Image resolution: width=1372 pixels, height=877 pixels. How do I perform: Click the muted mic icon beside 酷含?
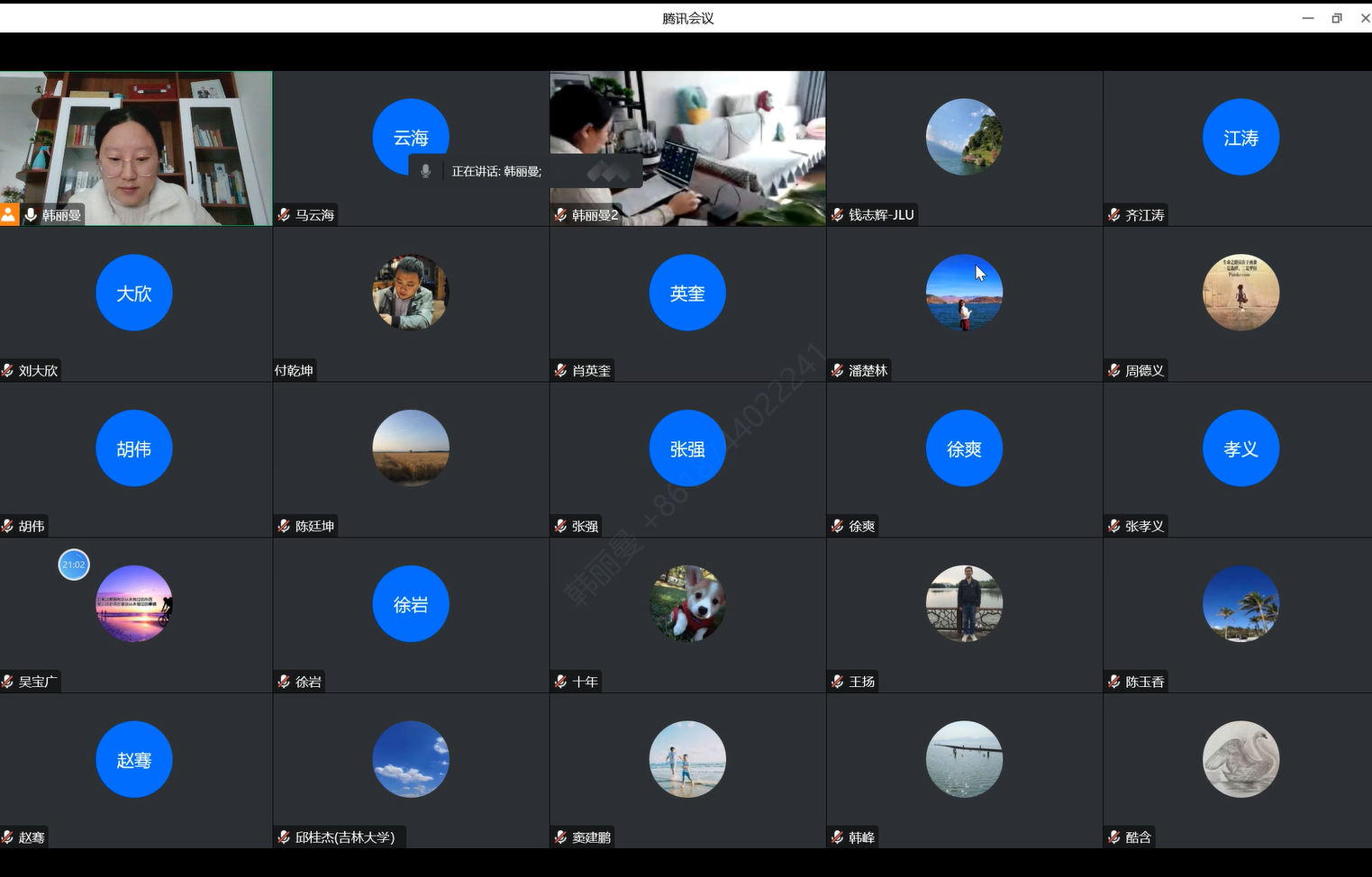1114,837
